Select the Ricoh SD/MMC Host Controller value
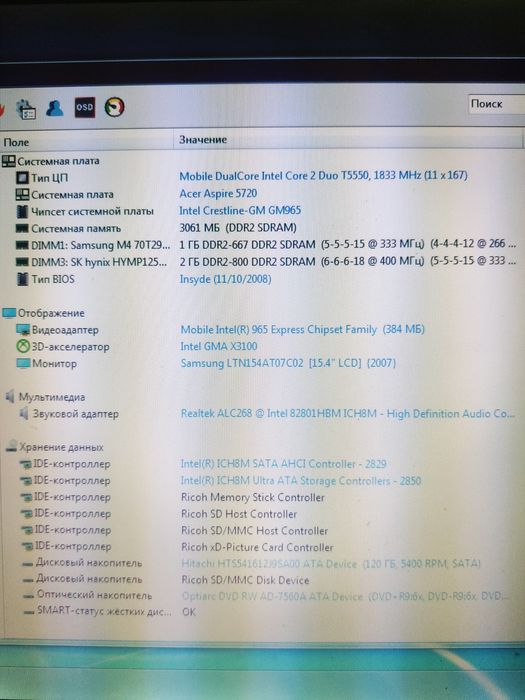Image resolution: width=525 pixels, height=700 pixels. [254, 531]
